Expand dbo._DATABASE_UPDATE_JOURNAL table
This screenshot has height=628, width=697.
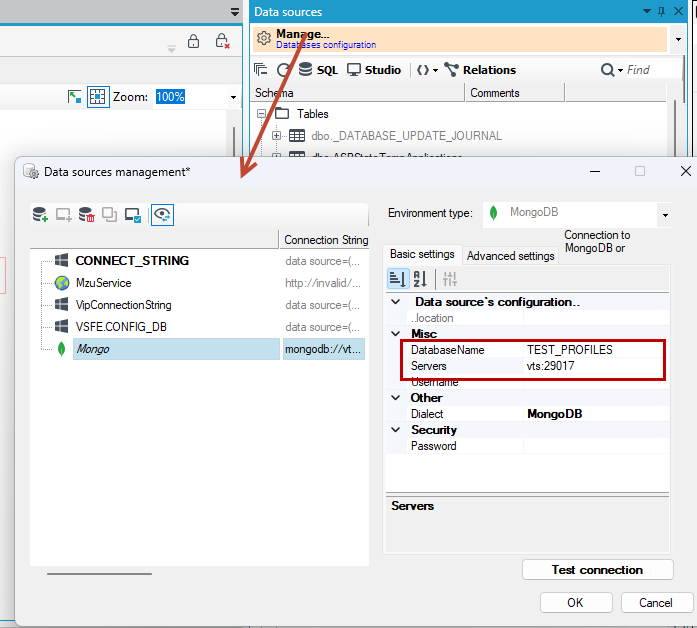276,136
